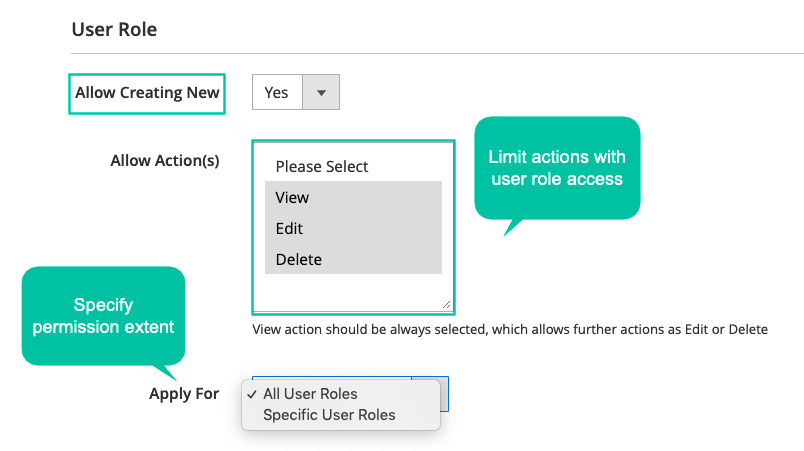Select View in Allow Action(s) list
The image size is (804, 451).
[x=353, y=197]
